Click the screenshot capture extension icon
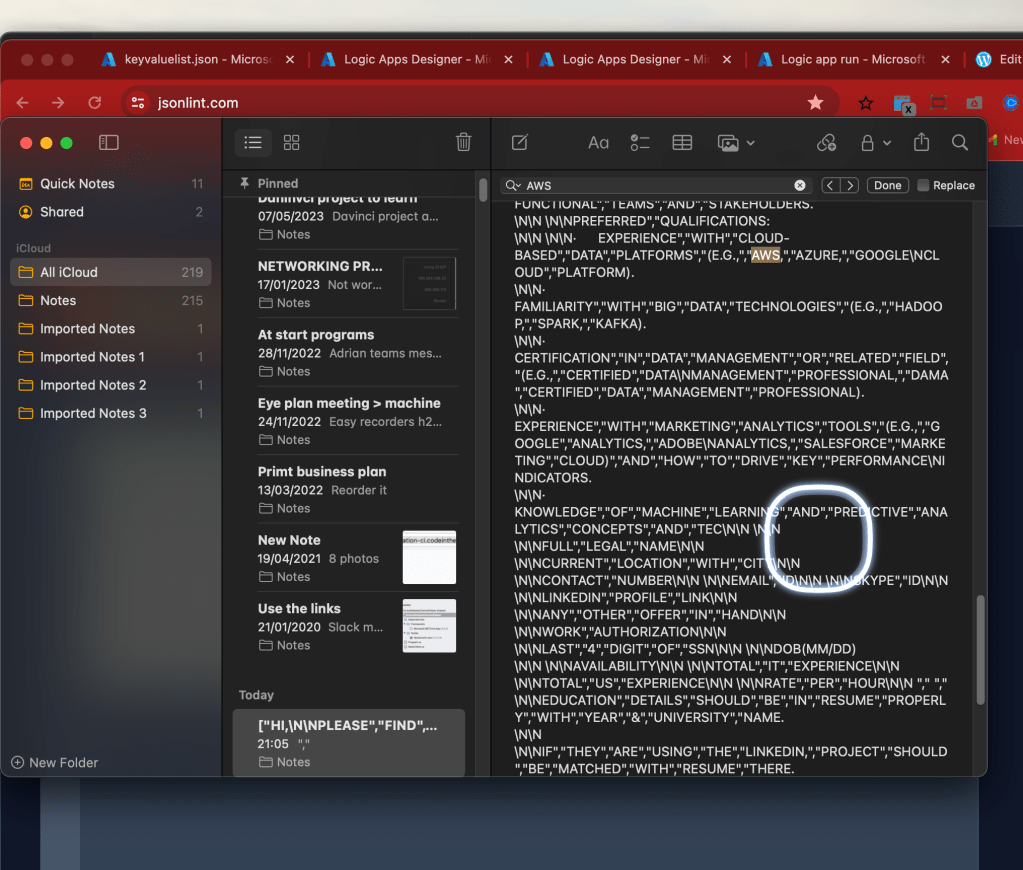This screenshot has height=870, width=1023. pos(938,102)
